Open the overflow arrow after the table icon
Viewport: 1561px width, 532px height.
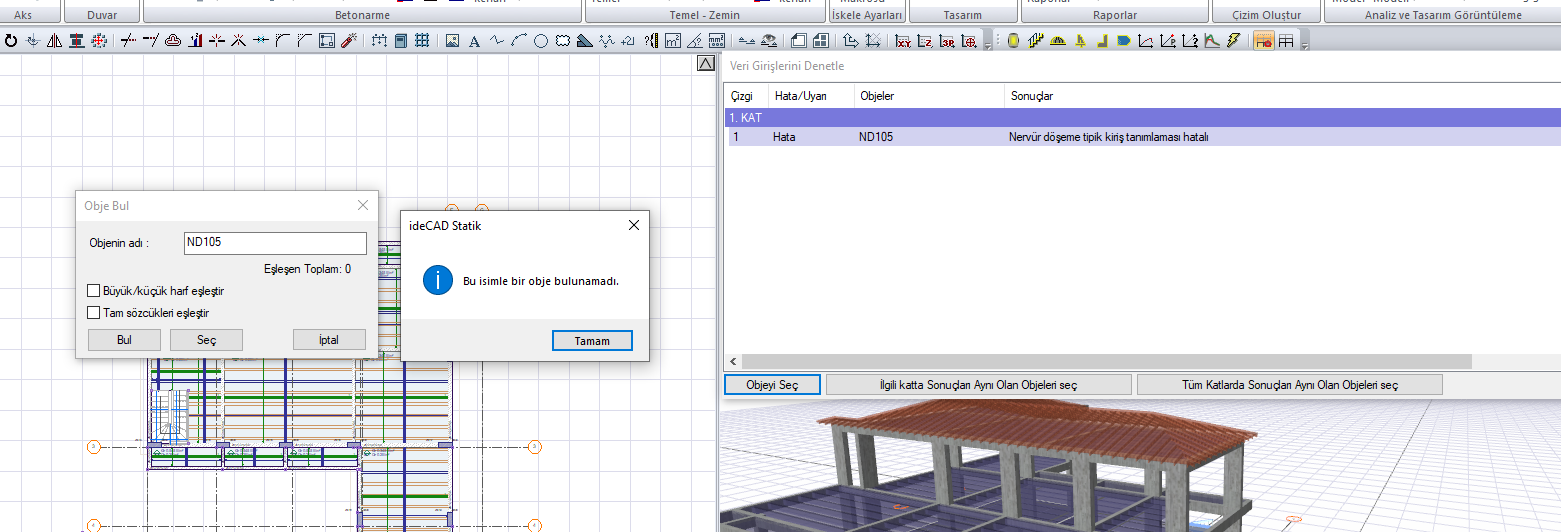[x=1305, y=45]
